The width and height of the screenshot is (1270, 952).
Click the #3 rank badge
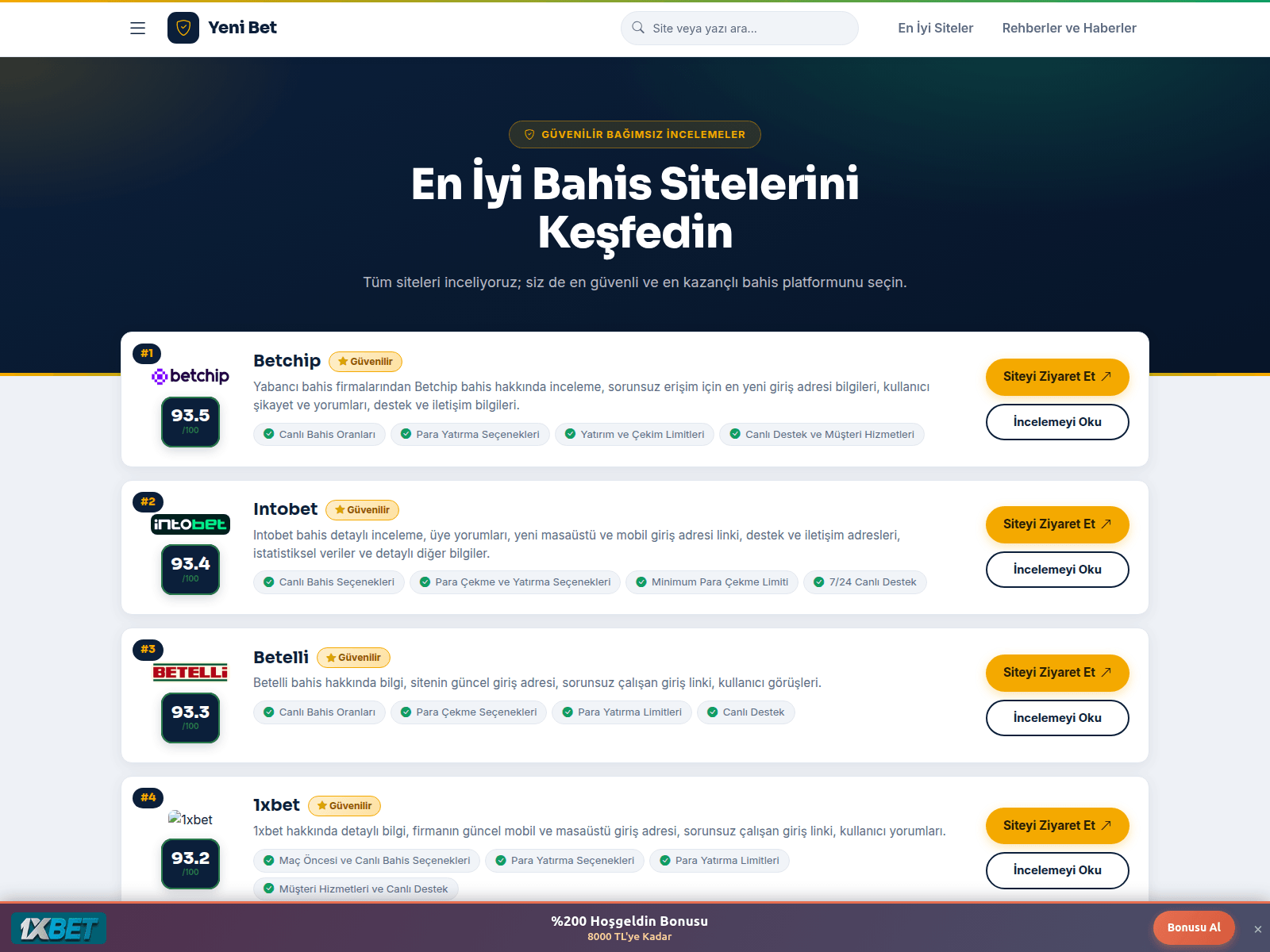148,649
